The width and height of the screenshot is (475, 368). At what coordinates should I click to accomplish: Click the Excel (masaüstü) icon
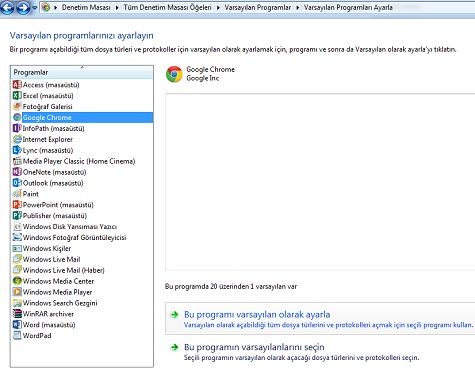[17, 96]
